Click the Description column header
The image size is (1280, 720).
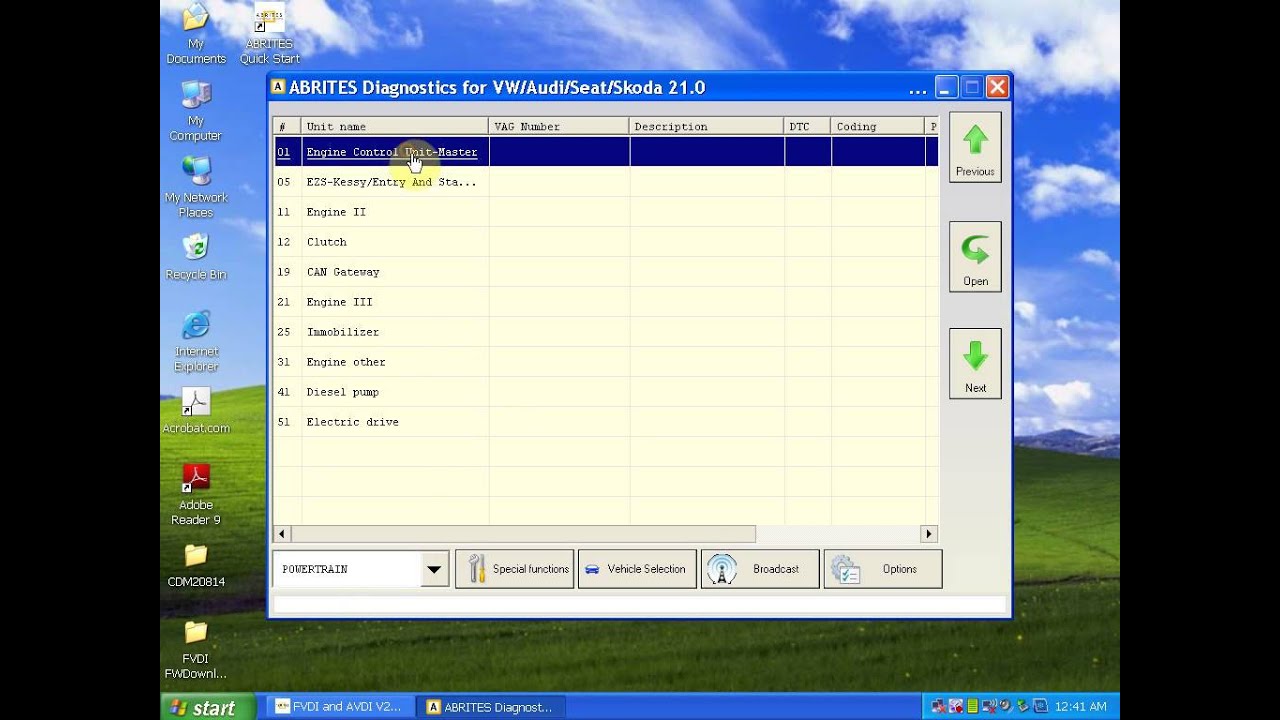[x=707, y=126]
